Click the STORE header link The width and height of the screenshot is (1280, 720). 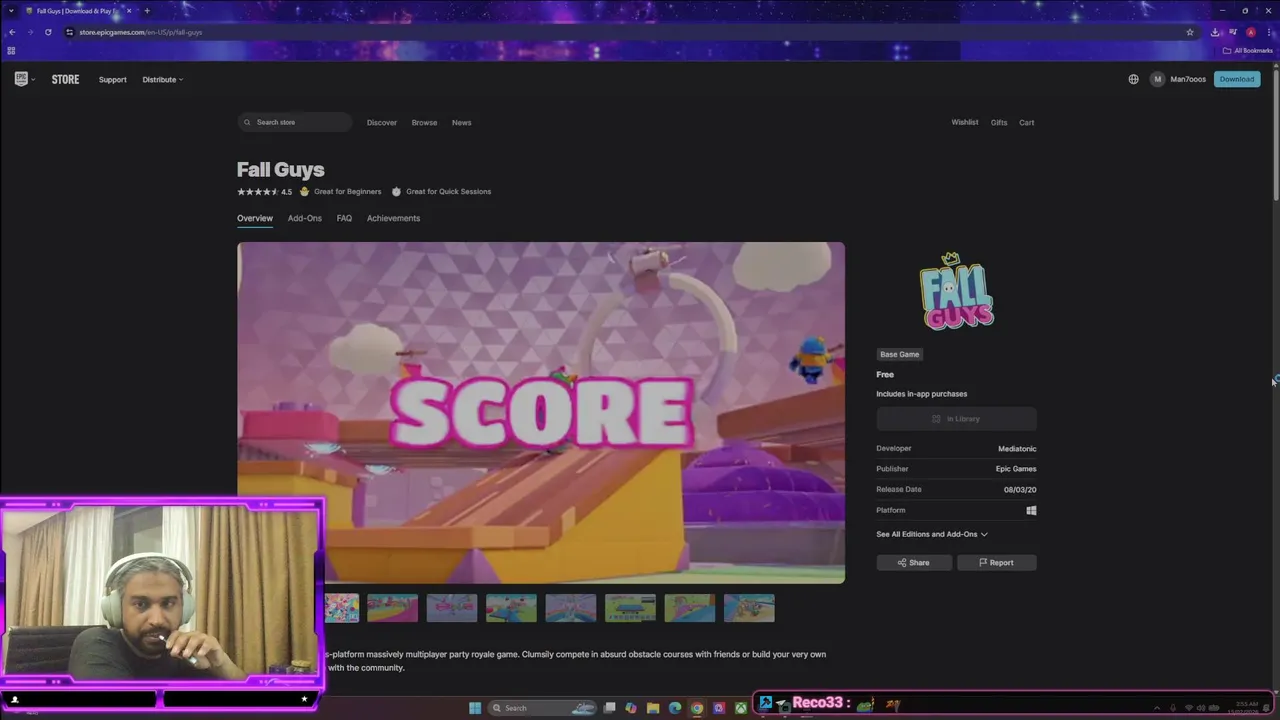point(65,79)
